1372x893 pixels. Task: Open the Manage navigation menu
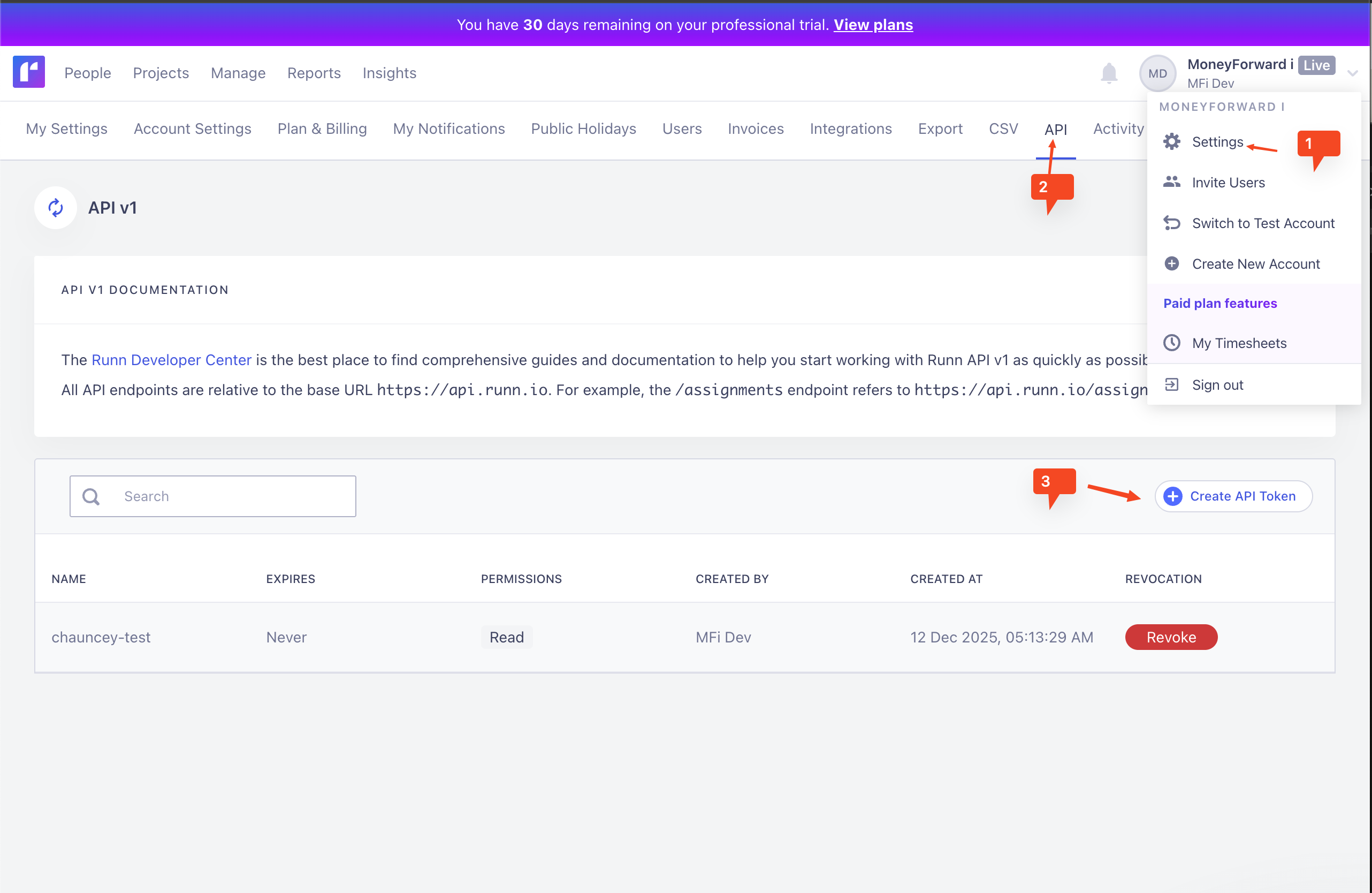pos(238,73)
